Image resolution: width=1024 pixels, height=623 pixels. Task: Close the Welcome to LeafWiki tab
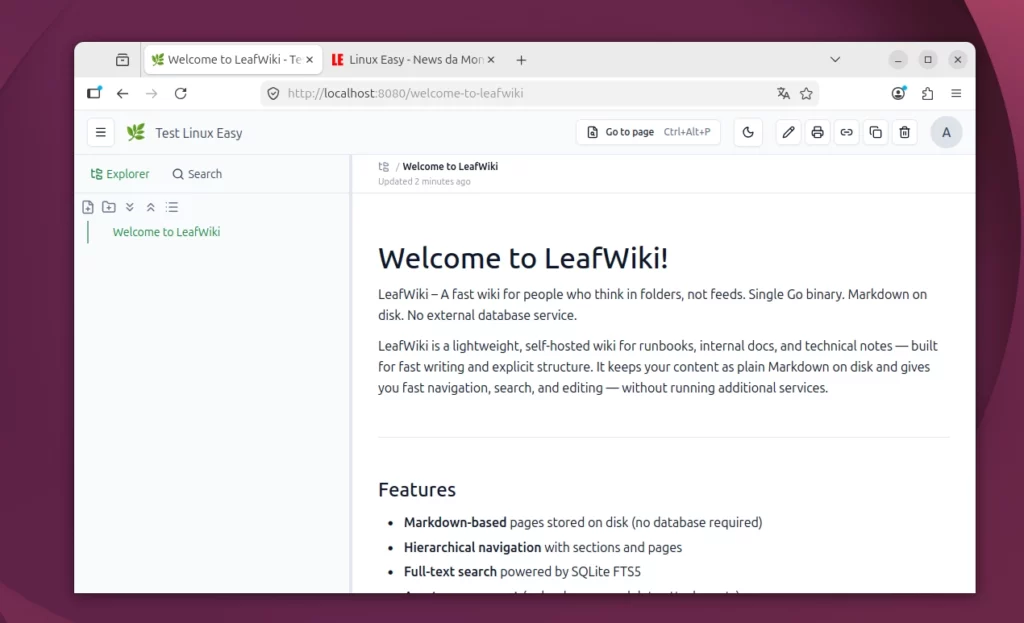(x=310, y=59)
